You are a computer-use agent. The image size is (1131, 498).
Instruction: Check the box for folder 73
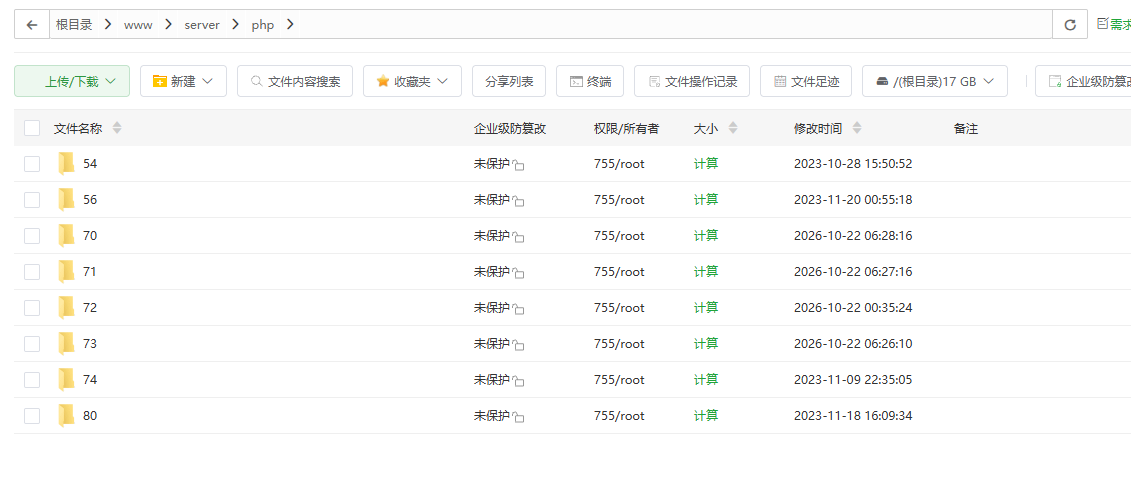[32, 344]
